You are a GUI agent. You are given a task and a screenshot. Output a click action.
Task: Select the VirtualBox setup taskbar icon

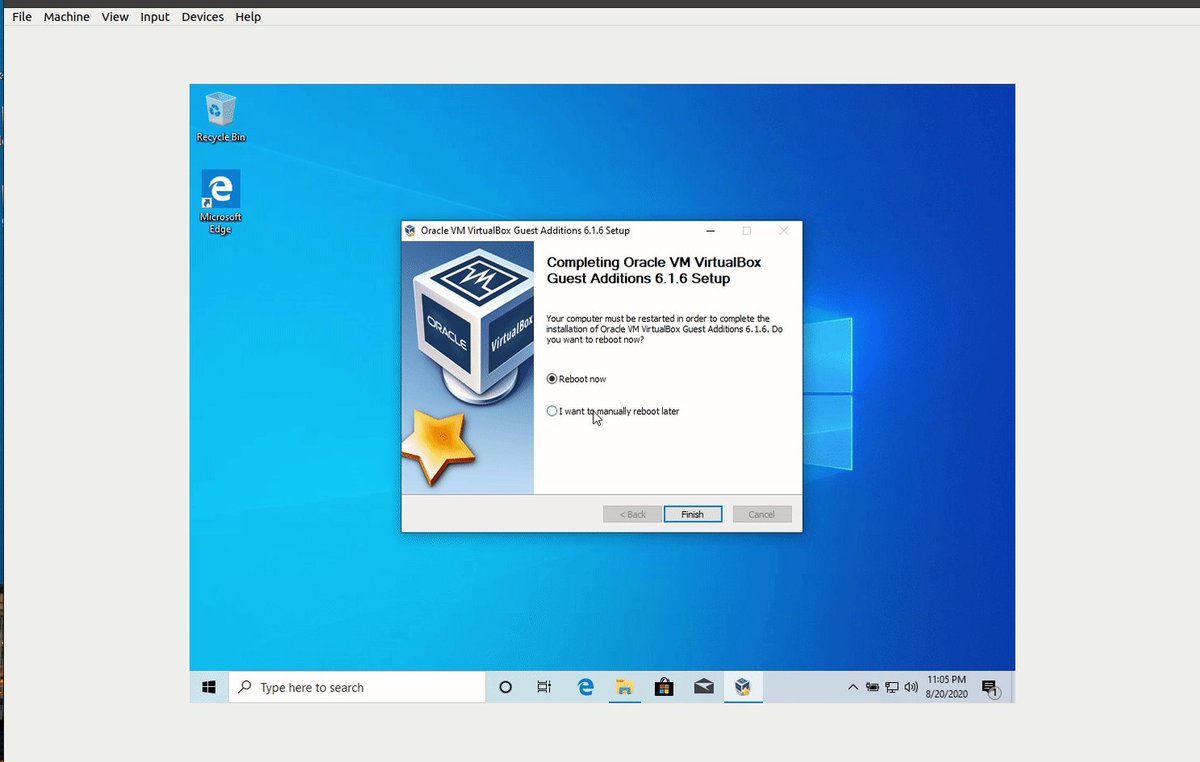tap(742, 687)
